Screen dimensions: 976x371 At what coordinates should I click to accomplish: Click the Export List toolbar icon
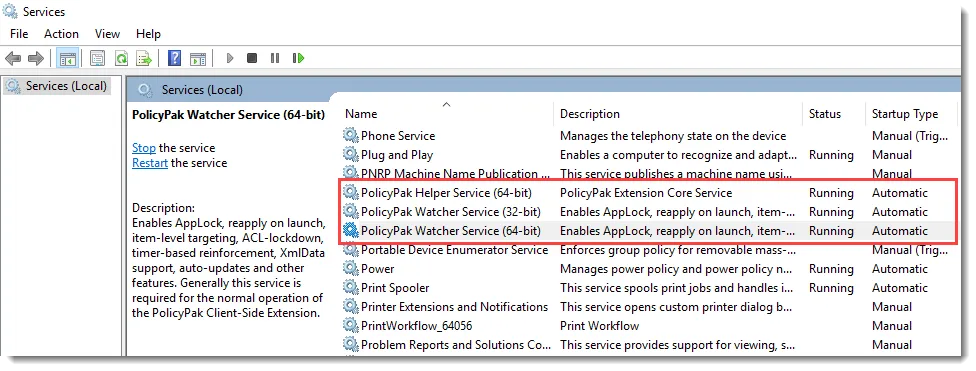[x=144, y=59]
